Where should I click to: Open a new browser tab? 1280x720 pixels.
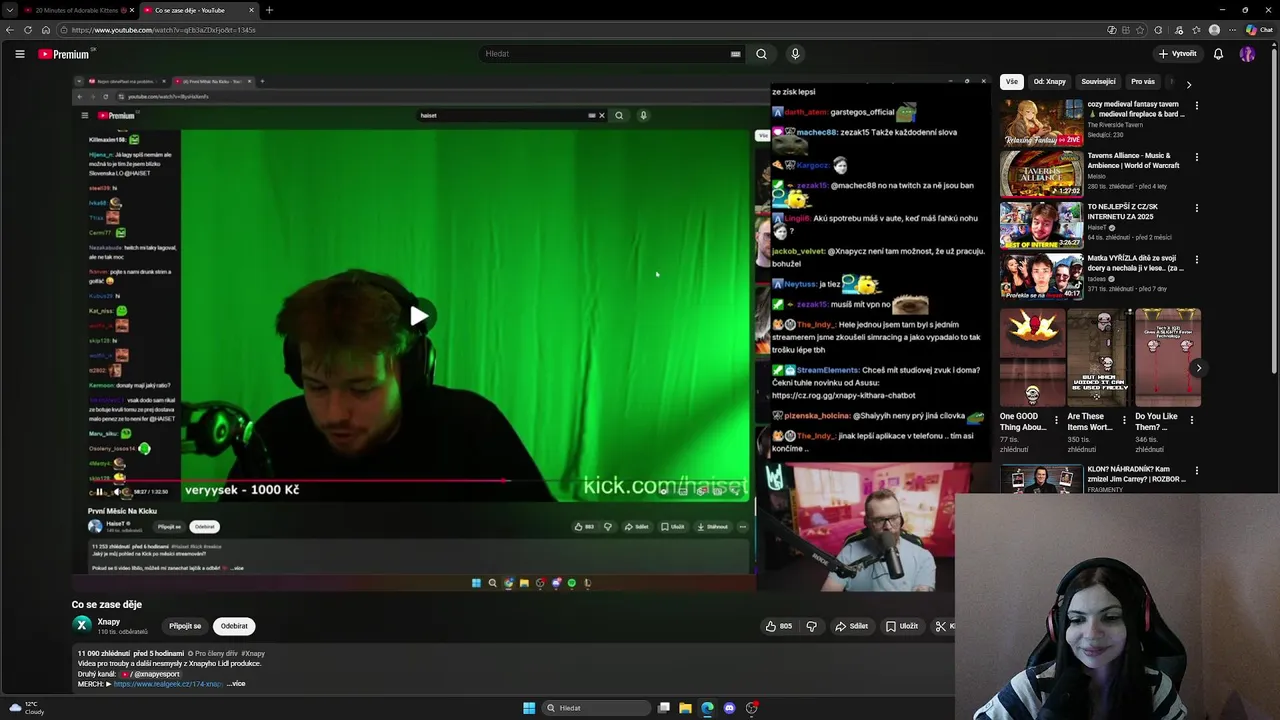point(269,10)
